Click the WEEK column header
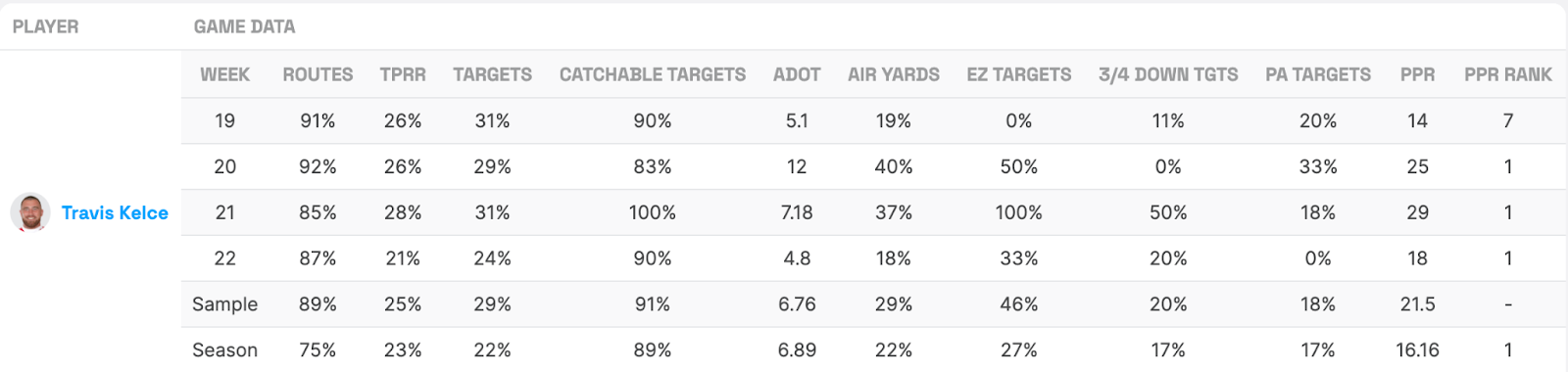The width and height of the screenshot is (1568, 372). pos(224,74)
